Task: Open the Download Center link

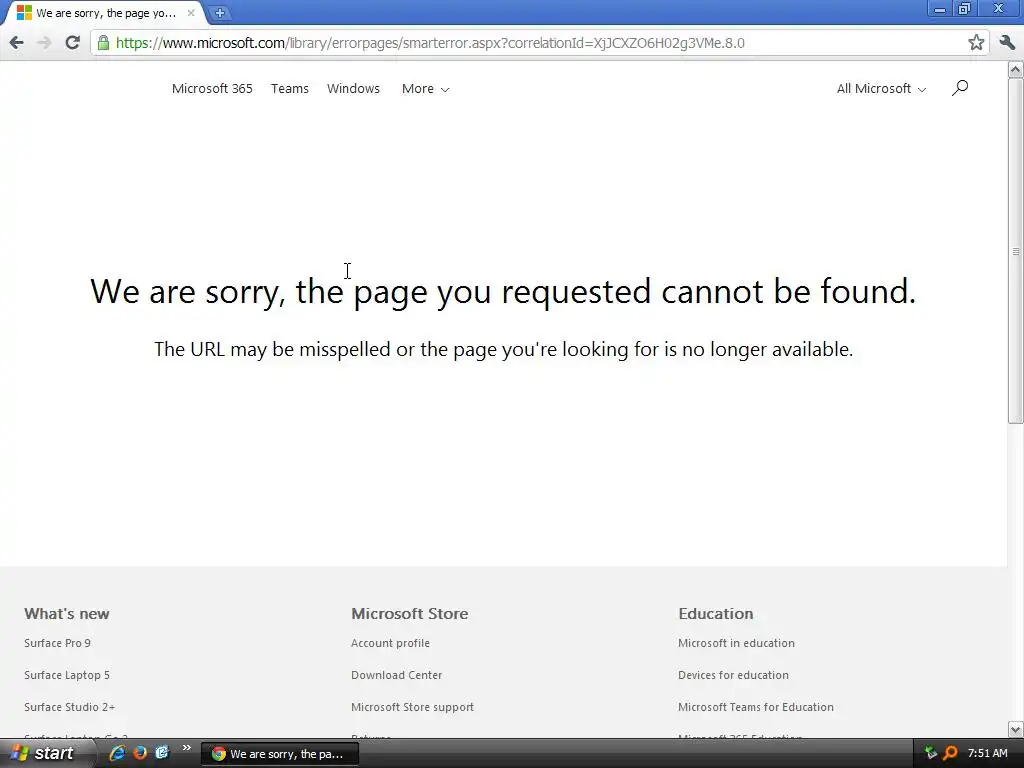Action: [396, 675]
